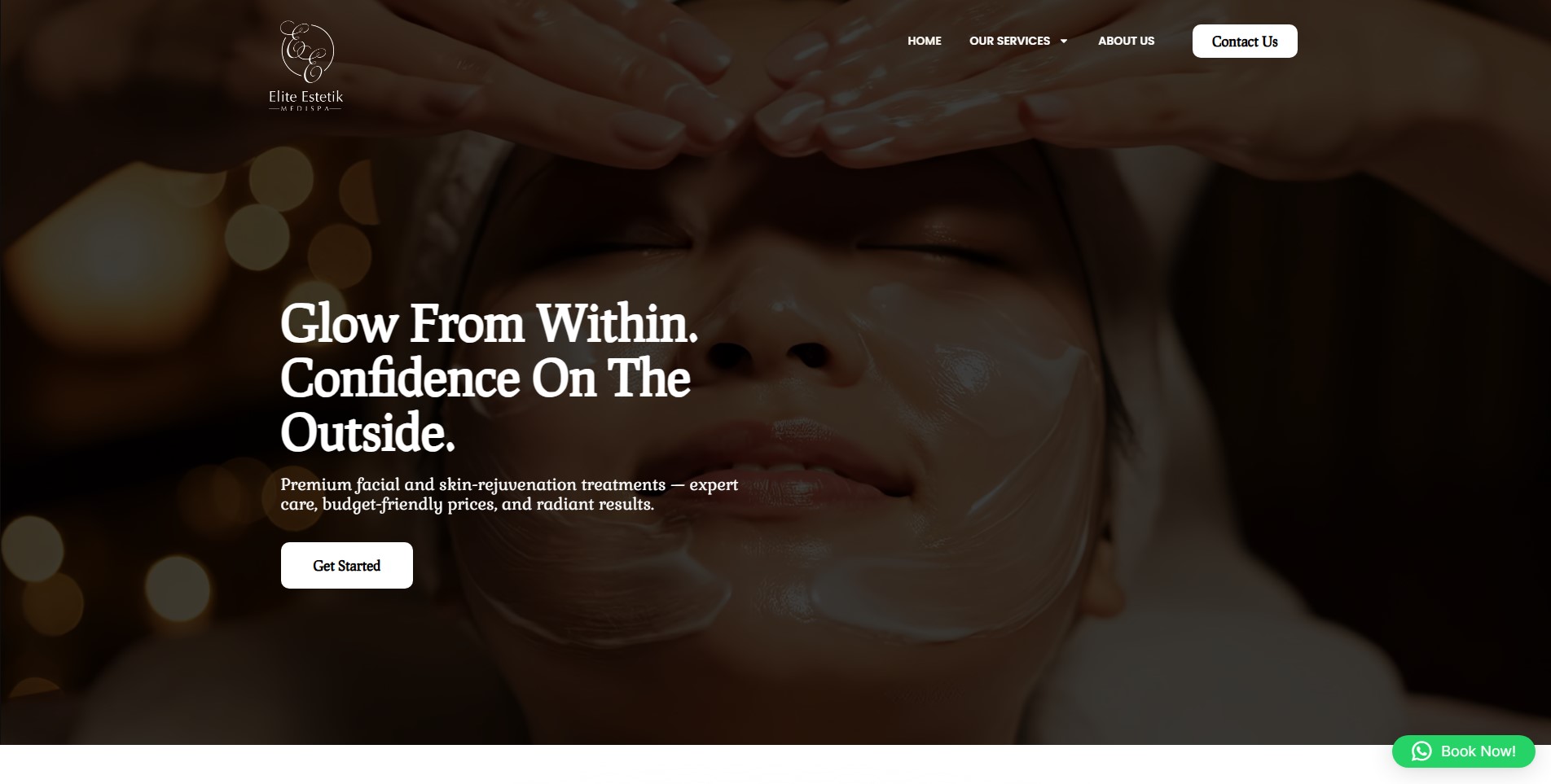1551x784 pixels.
Task: Expand the caret beside Our Services
Action: tap(1063, 41)
